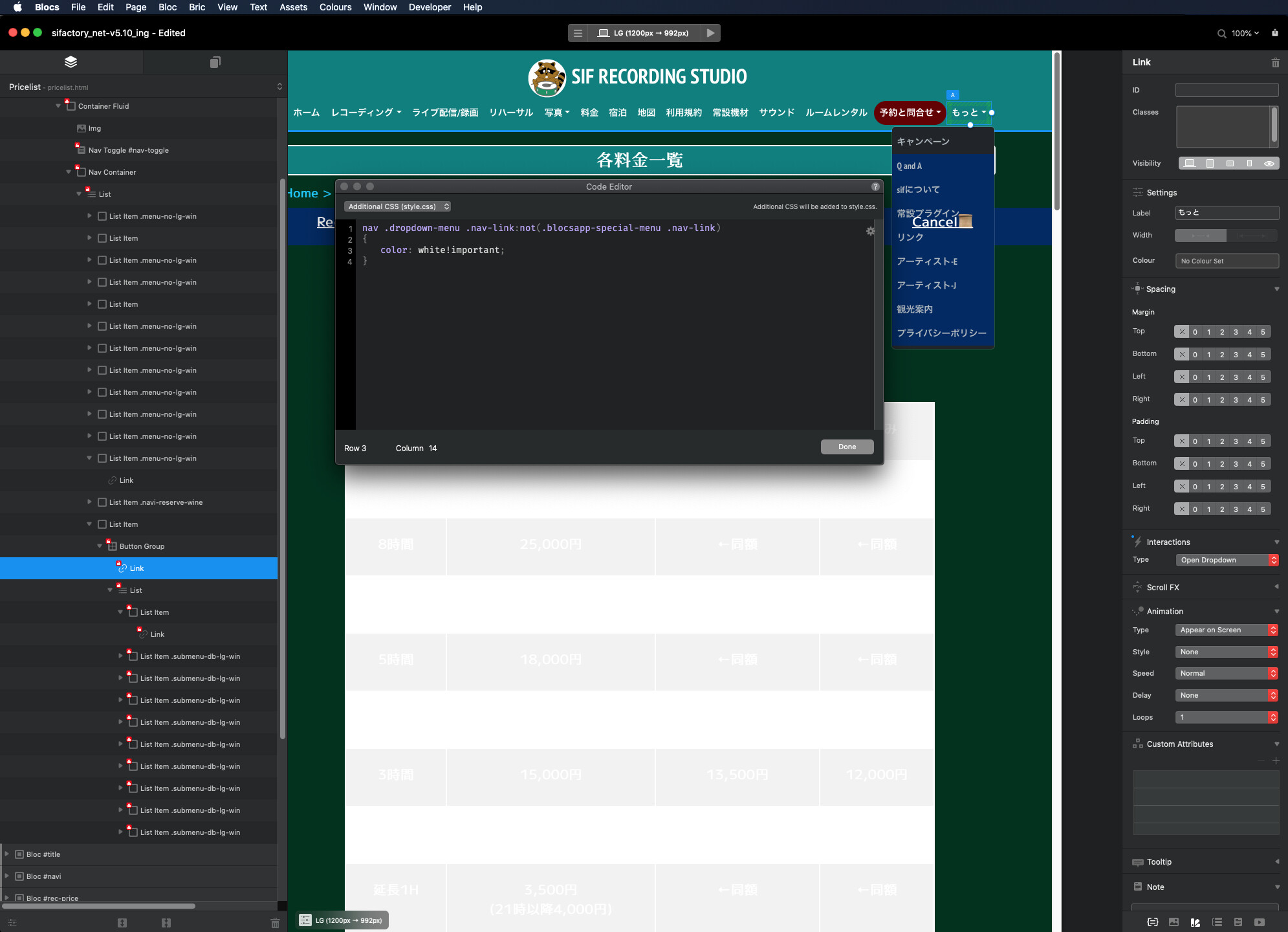1288x932 pixels.
Task: Open the code editor braces icon at bottom right
Action: (x=1153, y=922)
